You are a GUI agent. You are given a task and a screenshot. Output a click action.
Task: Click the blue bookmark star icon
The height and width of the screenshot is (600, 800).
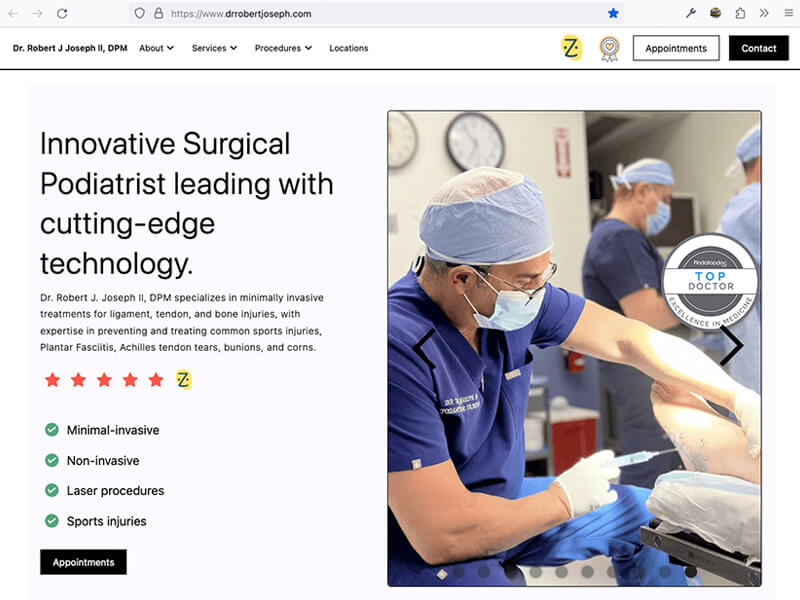(613, 14)
